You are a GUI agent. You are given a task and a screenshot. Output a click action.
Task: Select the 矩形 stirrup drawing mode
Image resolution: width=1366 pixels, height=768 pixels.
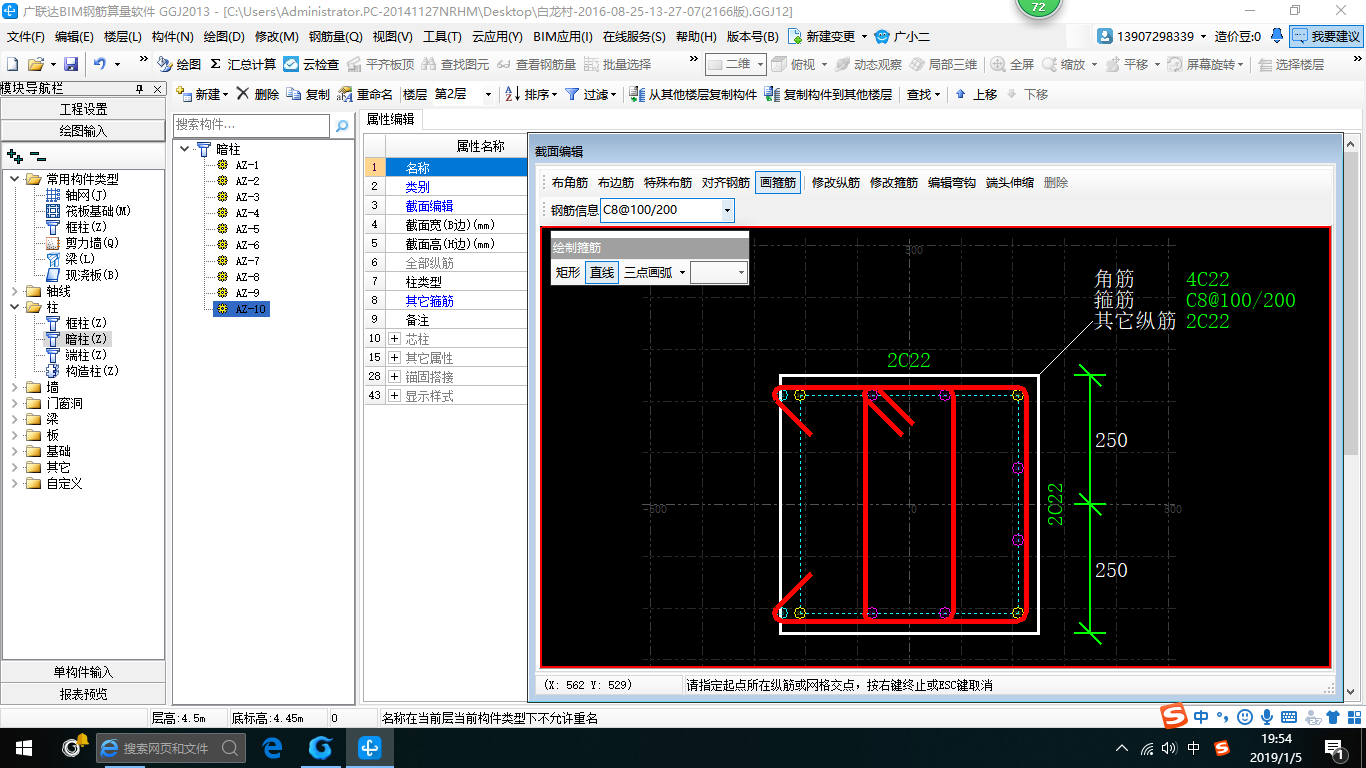click(x=568, y=272)
